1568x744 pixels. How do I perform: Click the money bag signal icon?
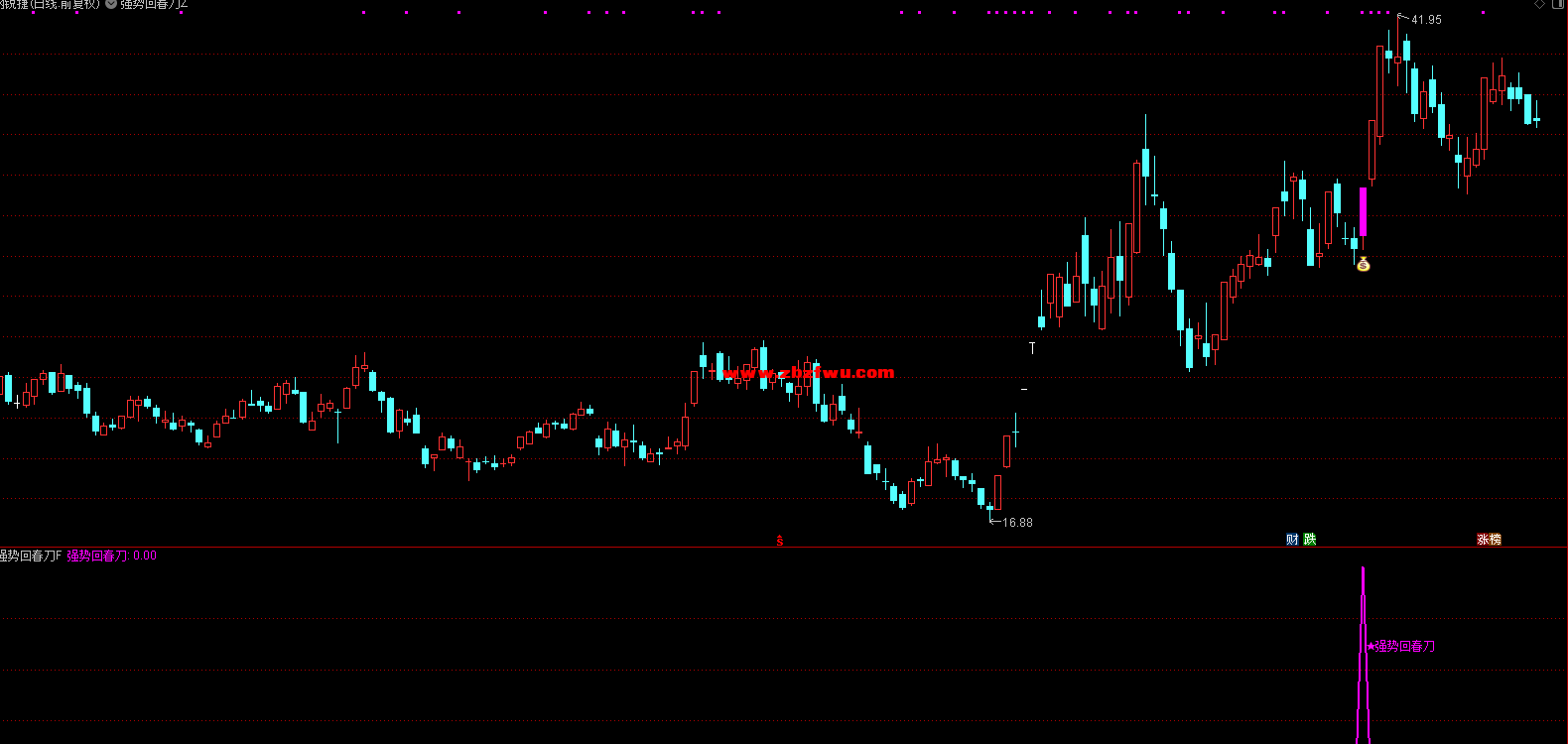[x=1364, y=264]
